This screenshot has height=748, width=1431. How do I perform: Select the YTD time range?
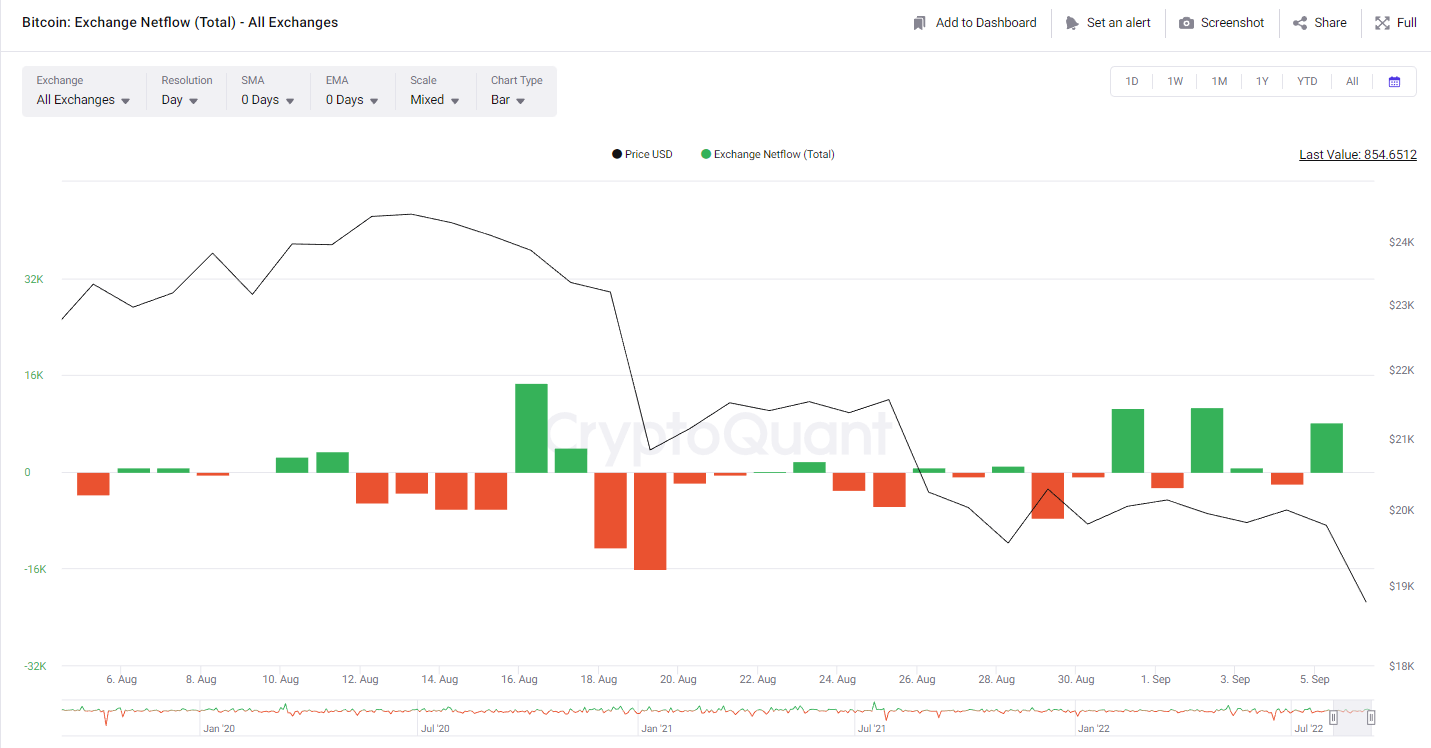pyautogui.click(x=1307, y=82)
